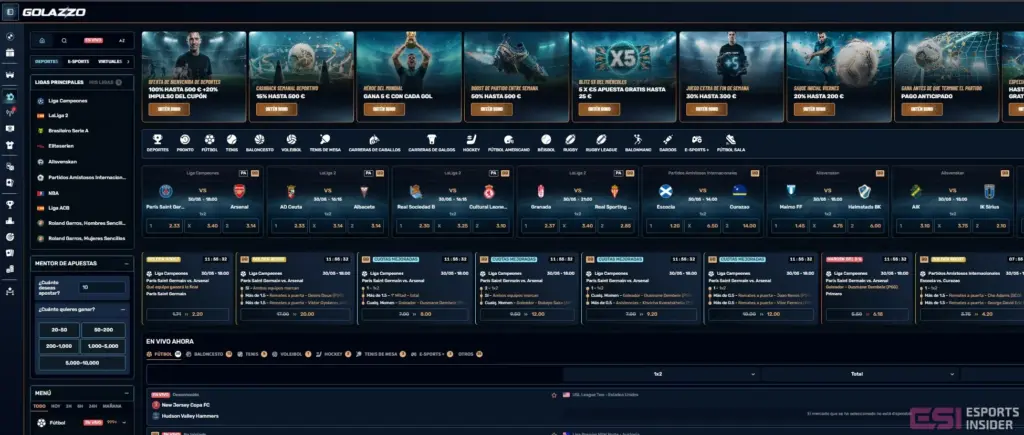Open Liga Campeones in main leagues list
Image resolution: width=1024 pixels, height=435 pixels.
[67, 101]
